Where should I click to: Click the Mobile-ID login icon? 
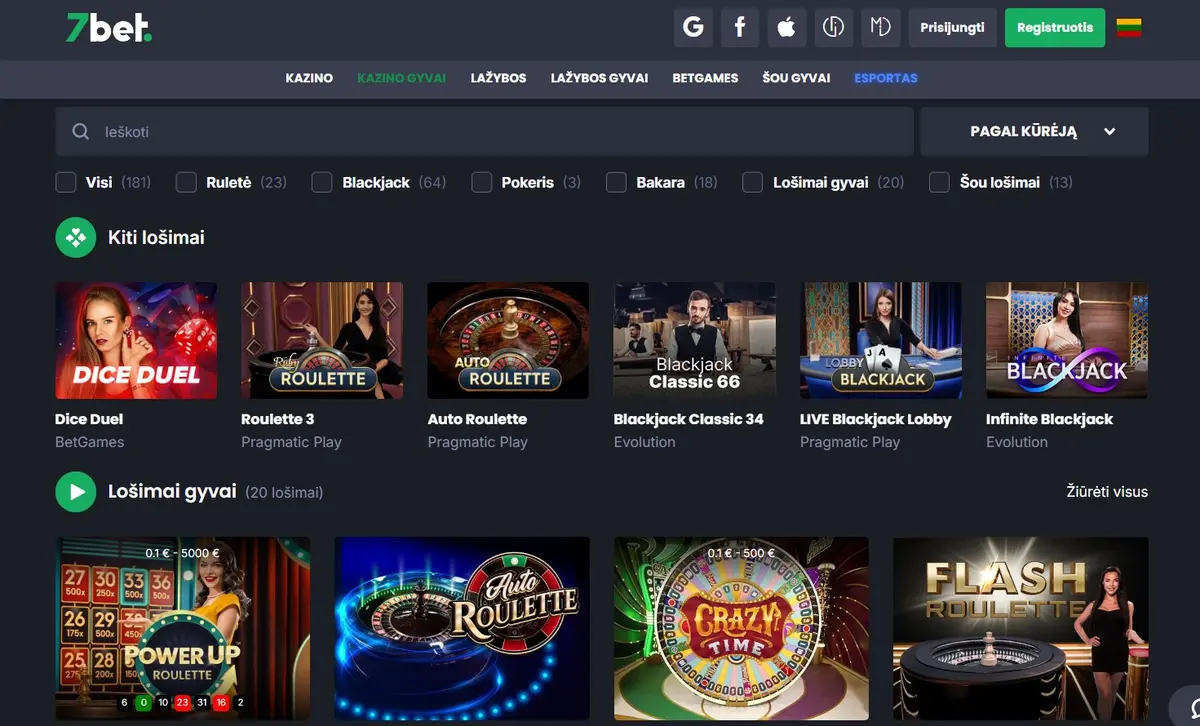tap(881, 28)
